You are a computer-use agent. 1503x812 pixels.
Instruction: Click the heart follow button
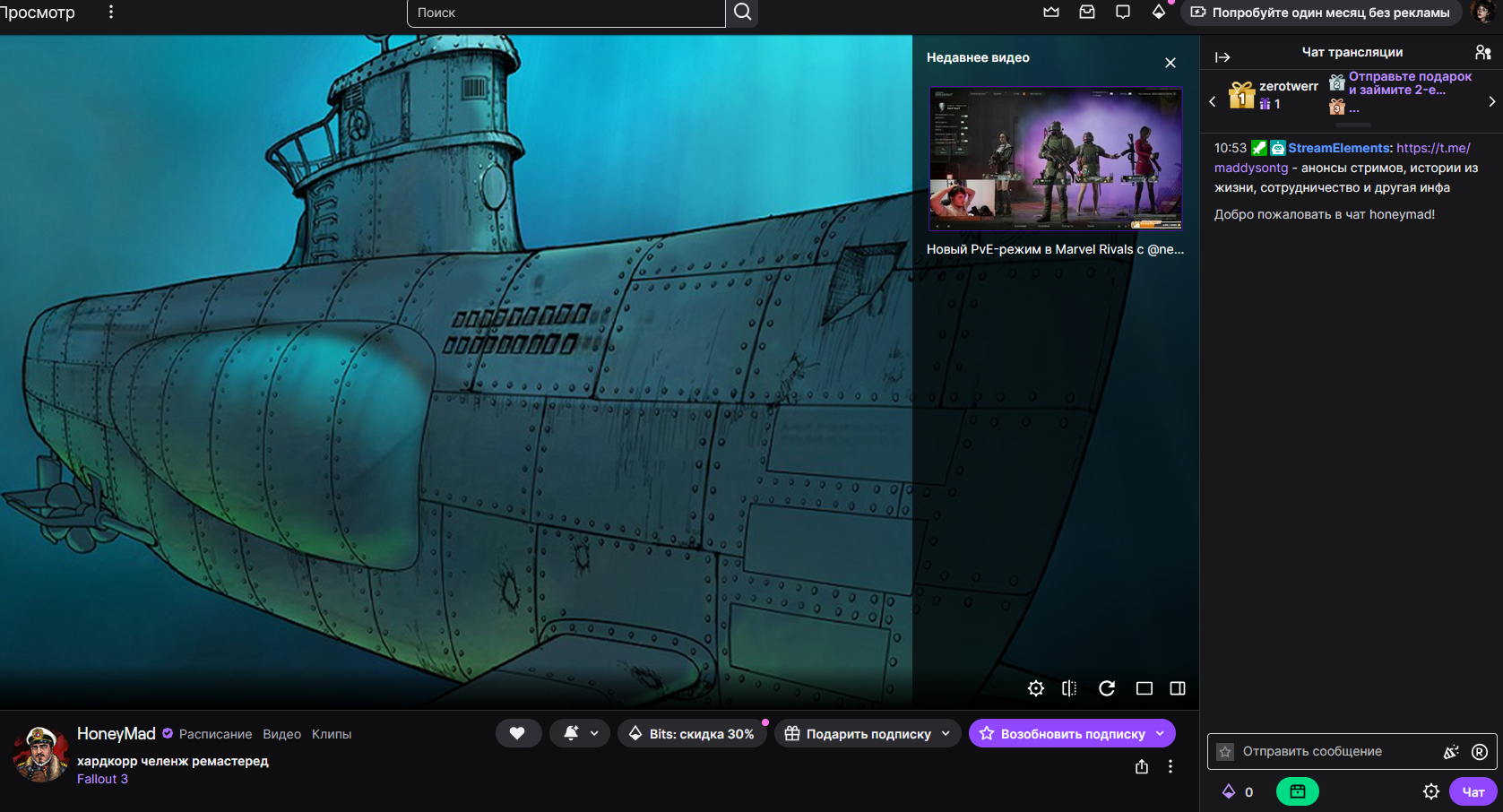tap(517, 733)
